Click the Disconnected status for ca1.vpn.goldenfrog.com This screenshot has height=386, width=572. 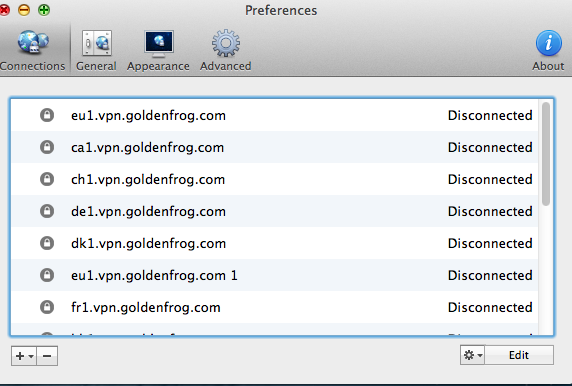(x=490, y=147)
